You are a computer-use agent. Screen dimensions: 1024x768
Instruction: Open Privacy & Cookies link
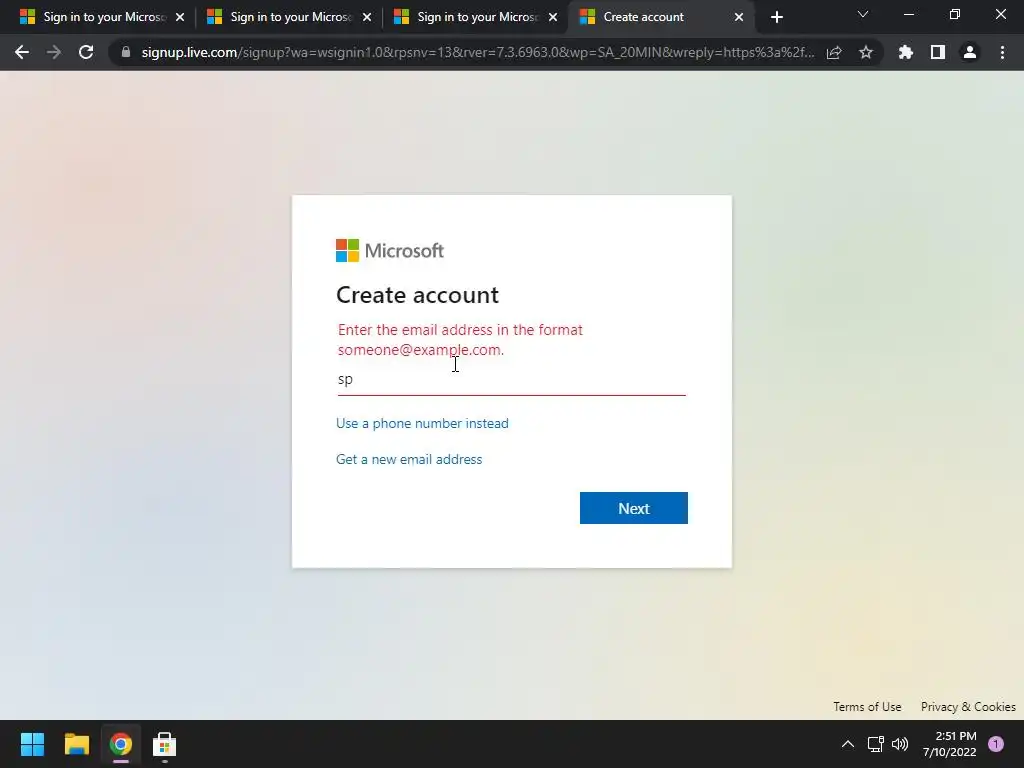pyautogui.click(x=968, y=707)
